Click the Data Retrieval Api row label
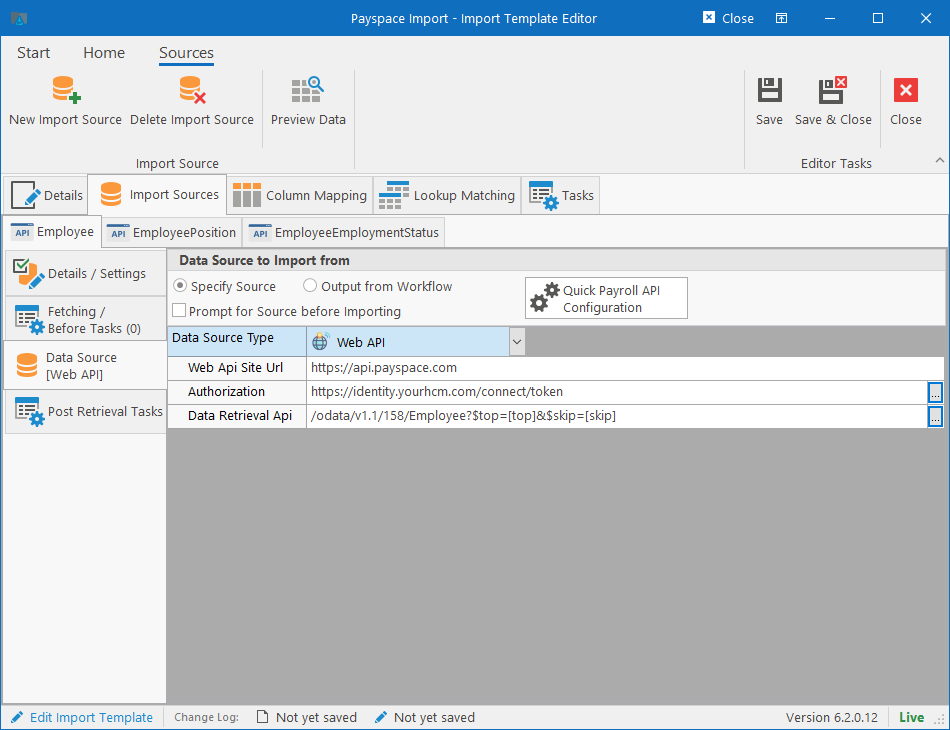 [240, 416]
